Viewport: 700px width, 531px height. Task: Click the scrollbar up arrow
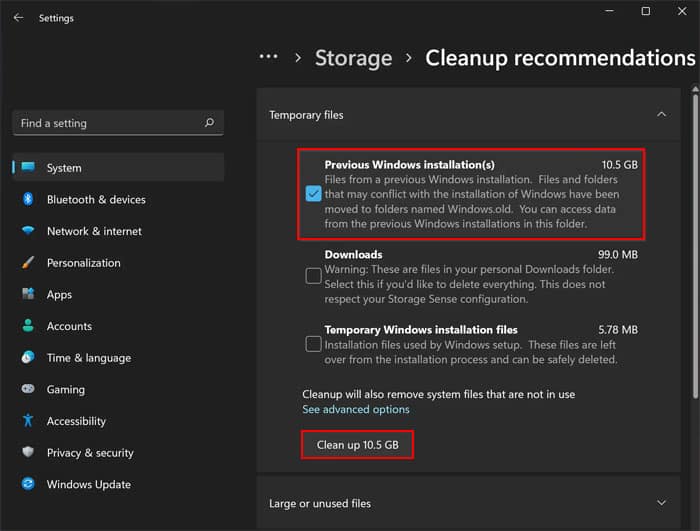pyautogui.click(x=695, y=89)
